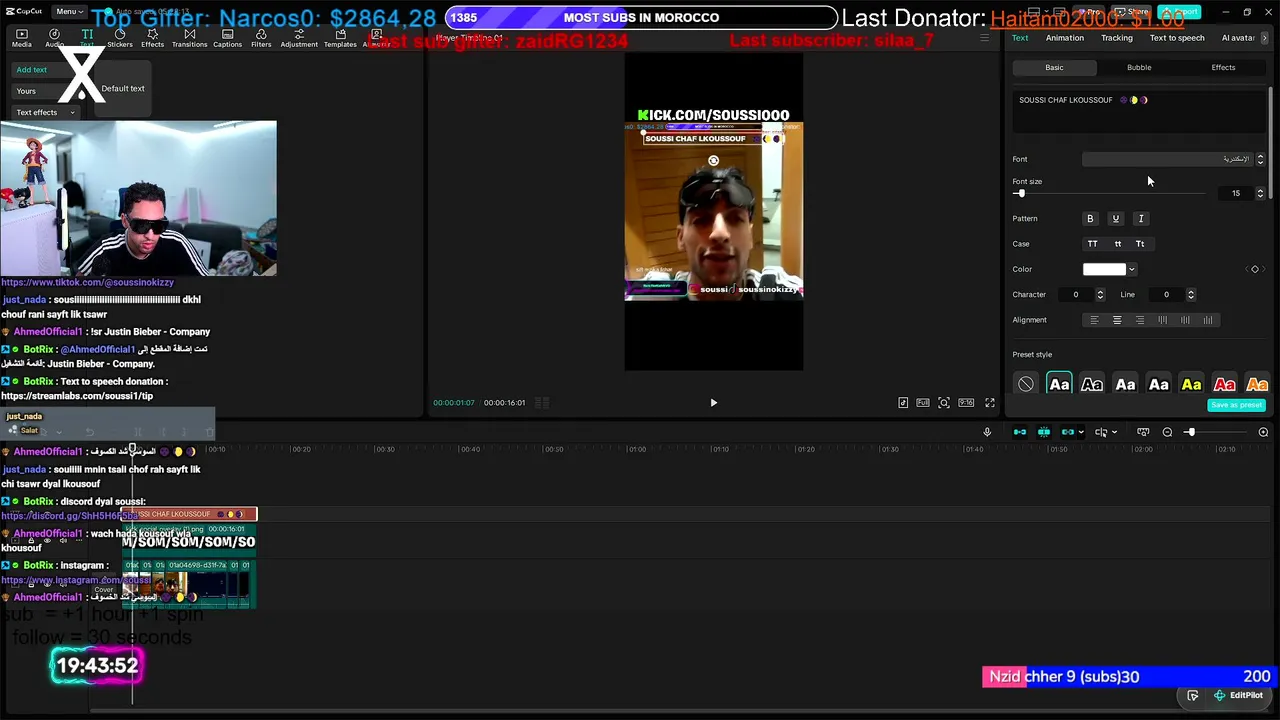Set case to all uppercase TT
Viewport: 1280px width, 720px height.
[x=1092, y=244]
